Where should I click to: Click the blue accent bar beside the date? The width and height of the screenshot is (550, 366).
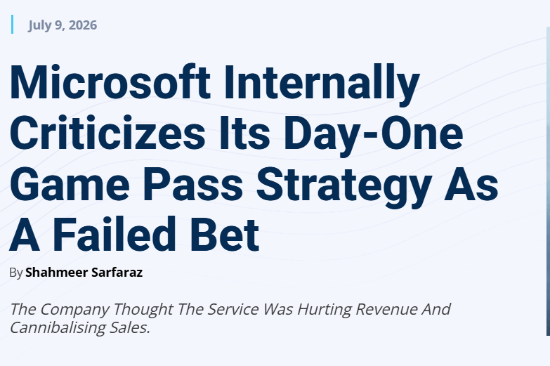tap(12, 25)
